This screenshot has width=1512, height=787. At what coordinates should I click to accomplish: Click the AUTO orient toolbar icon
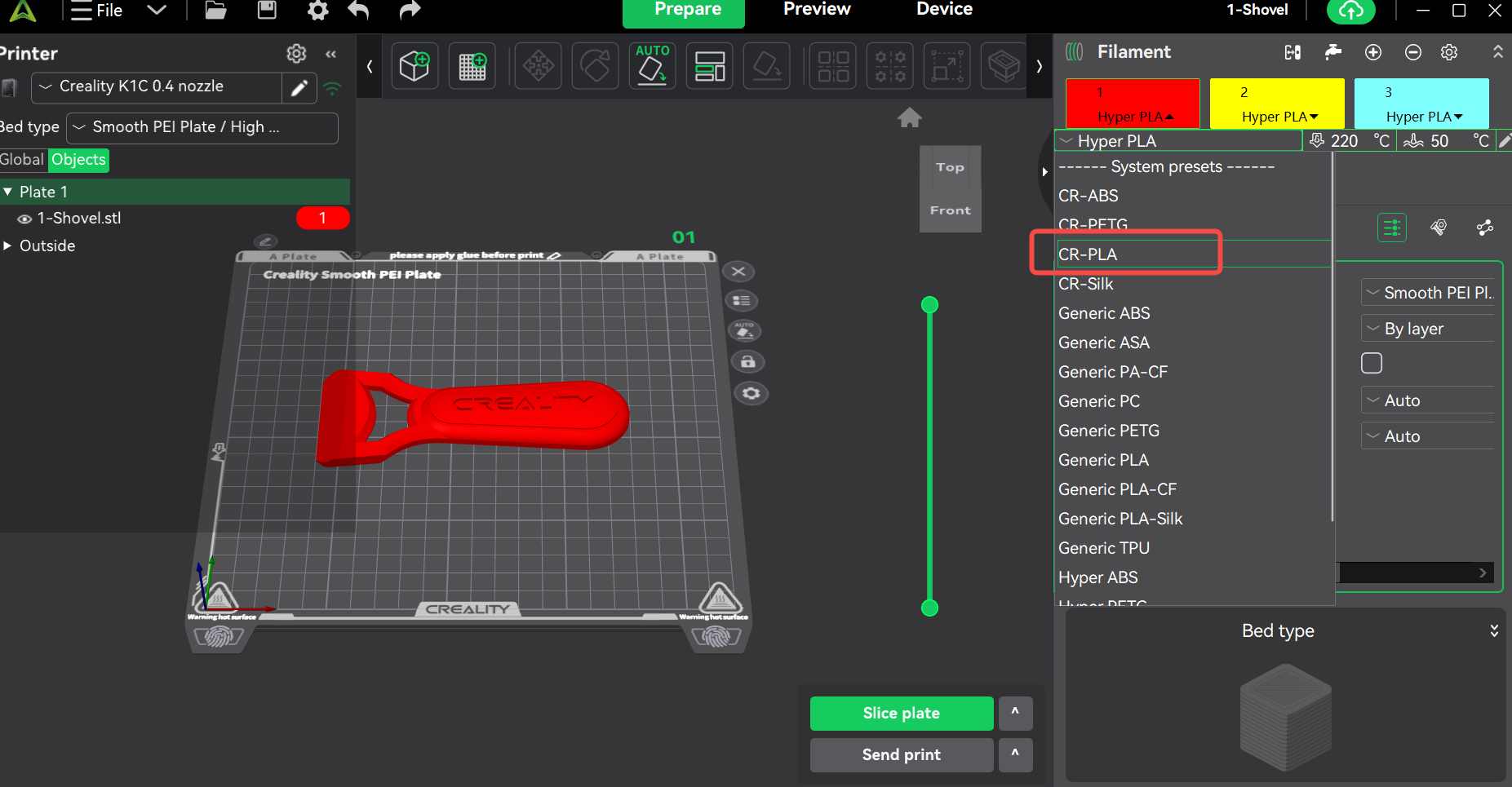(652, 66)
